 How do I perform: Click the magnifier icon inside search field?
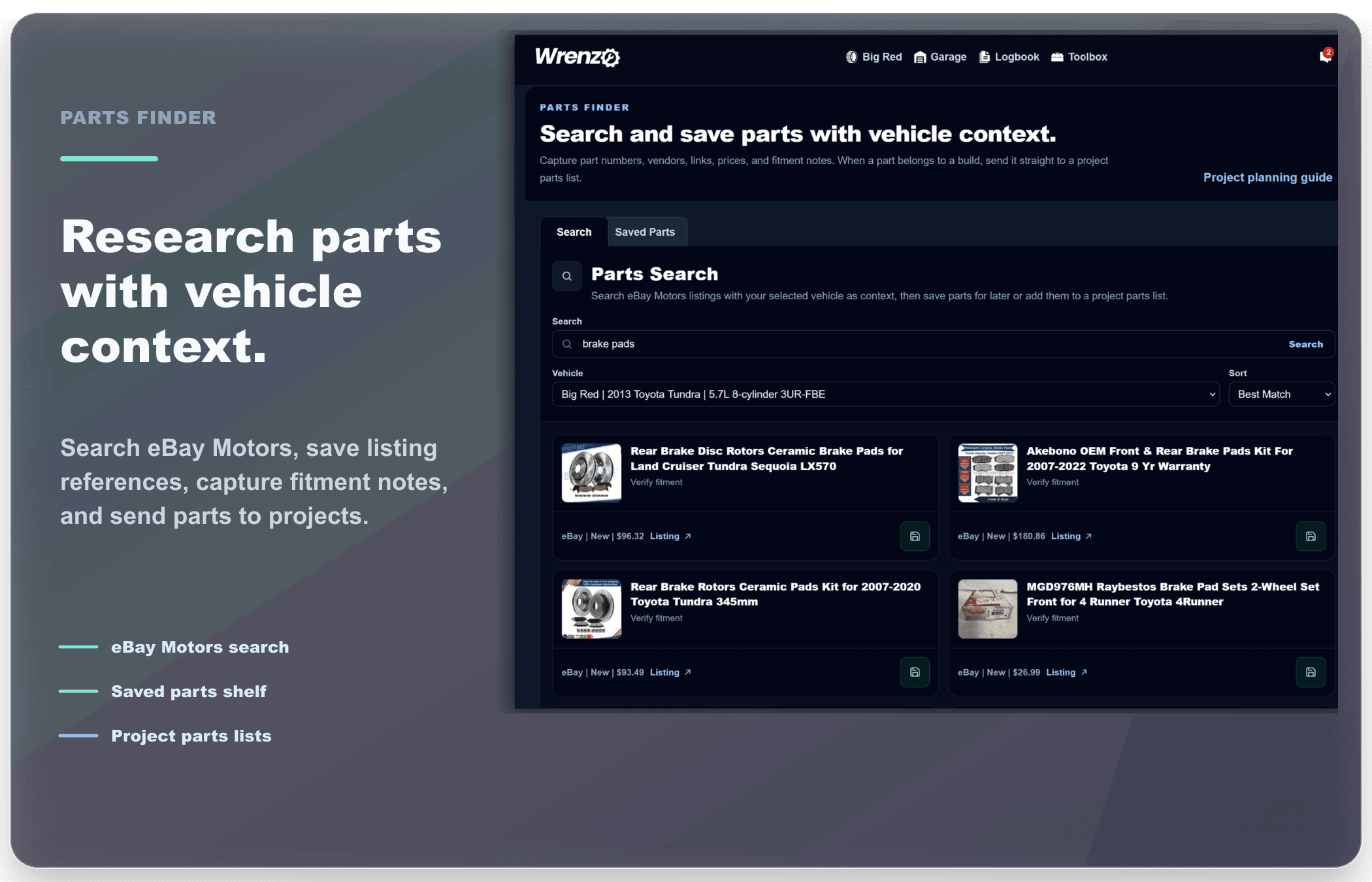point(567,344)
